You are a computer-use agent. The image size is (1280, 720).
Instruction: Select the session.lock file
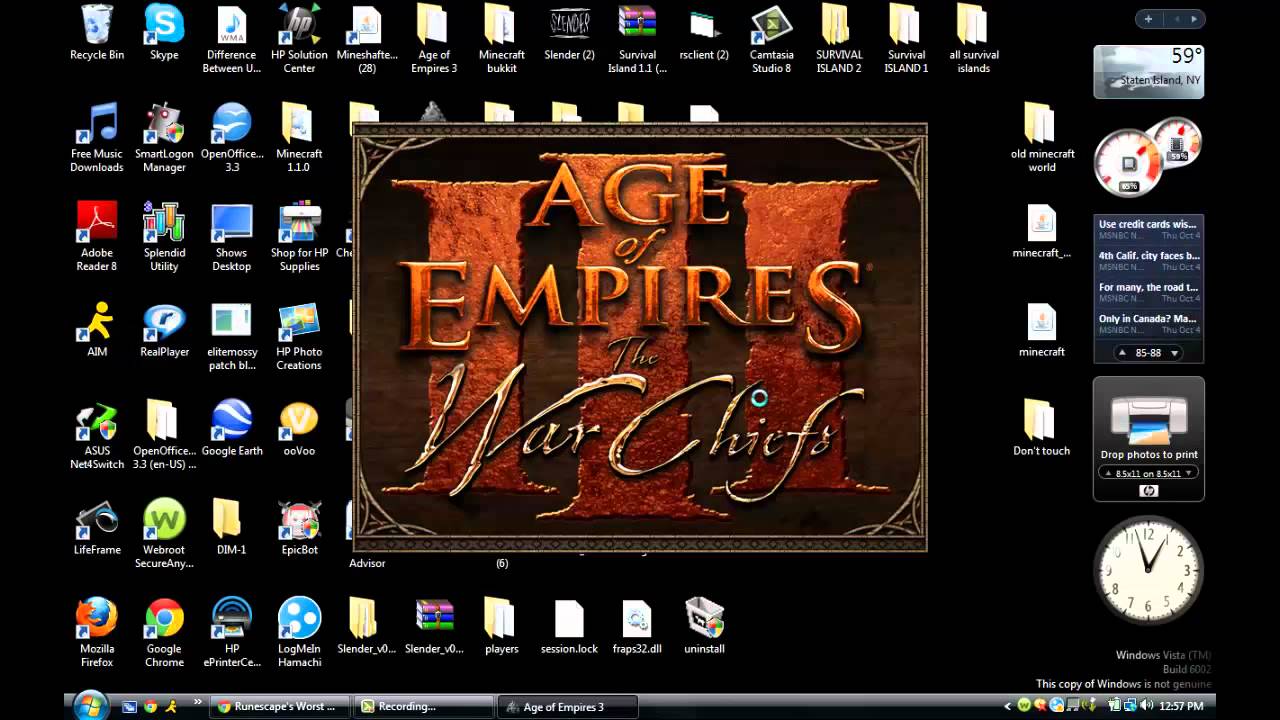569,627
